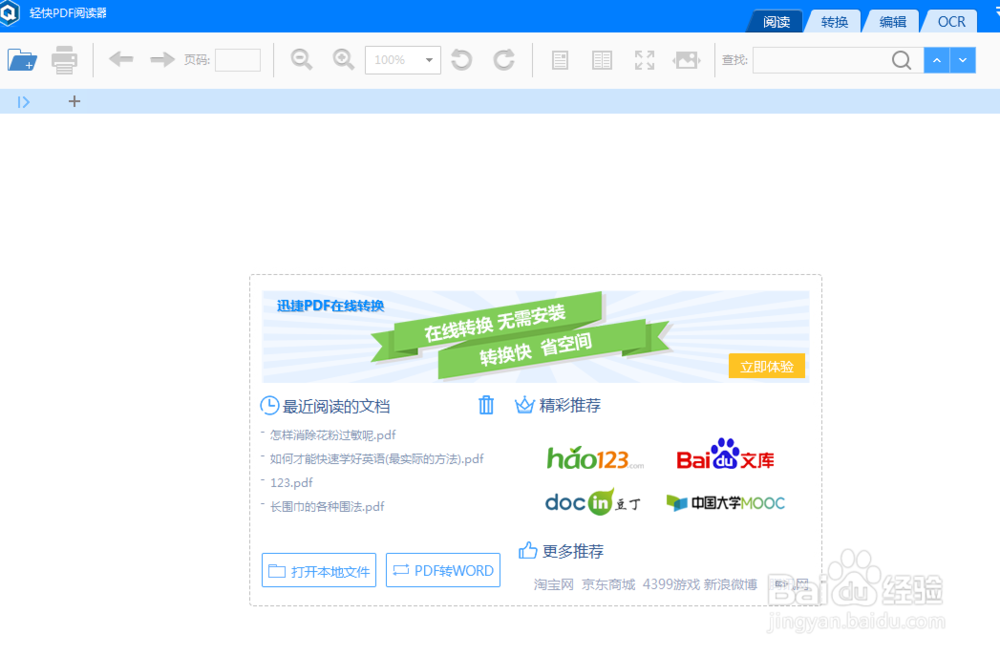Open a PDF file with the folder icon
This screenshot has width=1000, height=656.
pyautogui.click(x=22, y=59)
